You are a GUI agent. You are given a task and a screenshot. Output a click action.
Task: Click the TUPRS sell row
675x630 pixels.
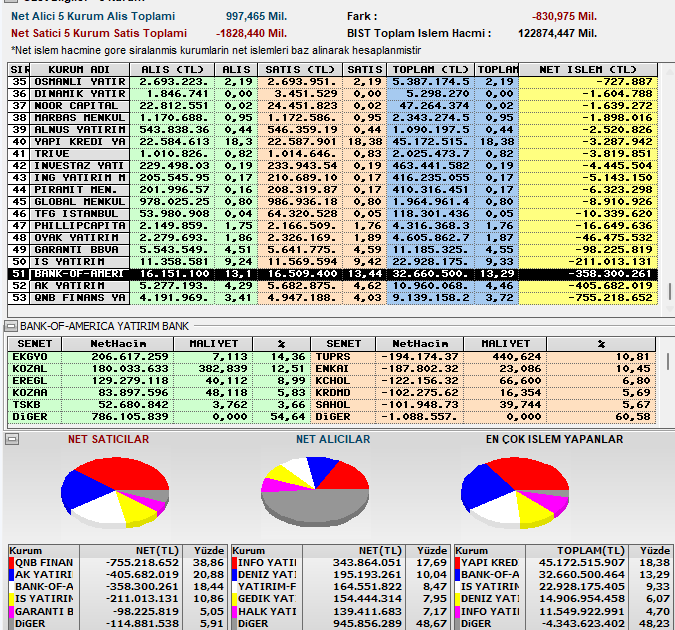point(483,357)
